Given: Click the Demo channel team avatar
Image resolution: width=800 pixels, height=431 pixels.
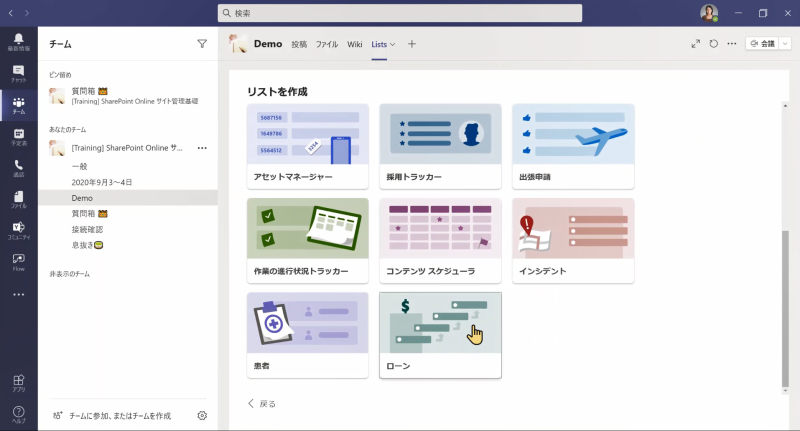Looking at the screenshot, I should click(x=238, y=44).
